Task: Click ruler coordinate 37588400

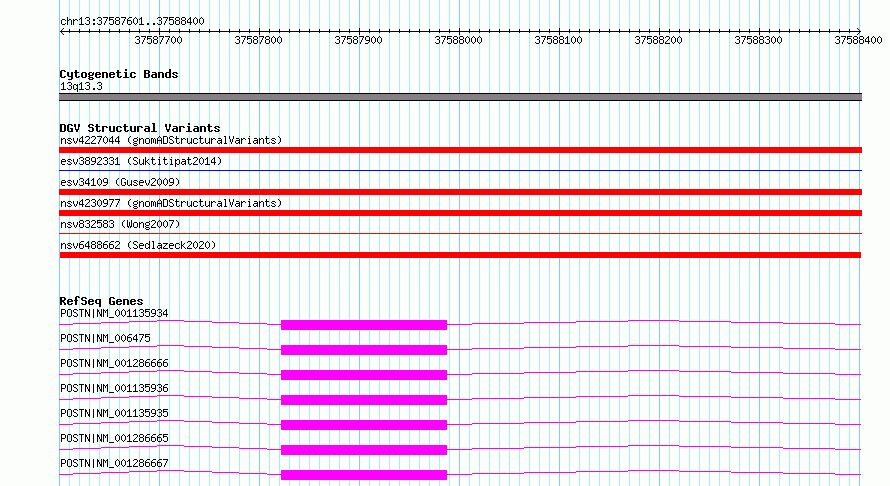Action: click(x=858, y=40)
